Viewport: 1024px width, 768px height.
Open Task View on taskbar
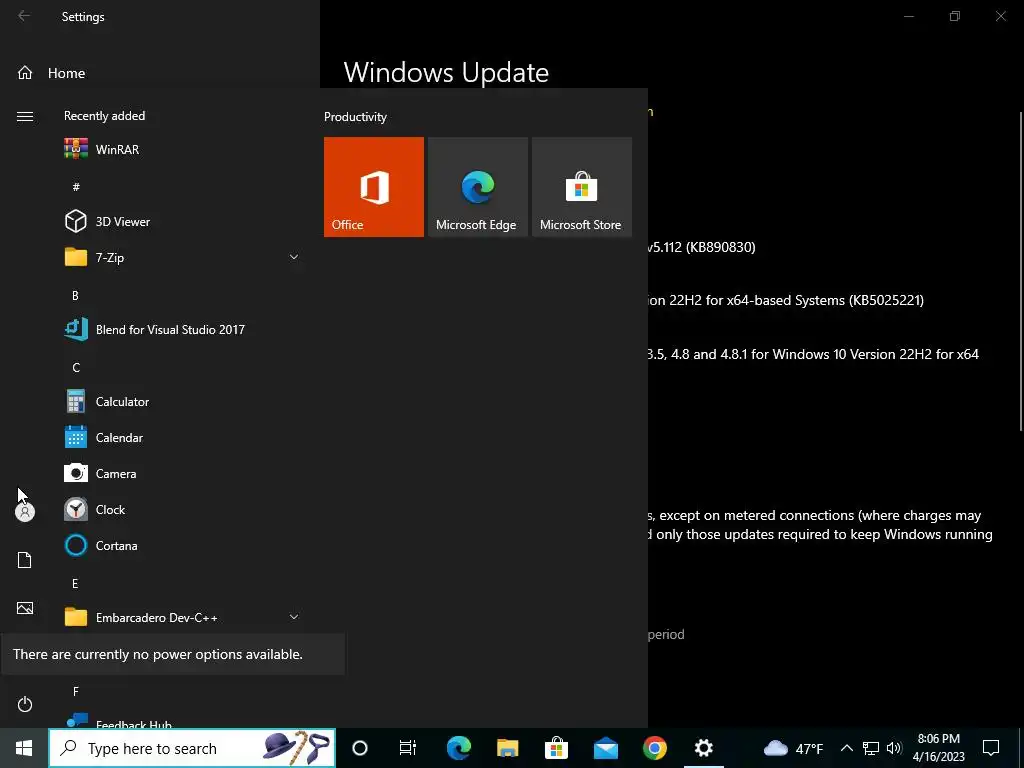tap(408, 748)
